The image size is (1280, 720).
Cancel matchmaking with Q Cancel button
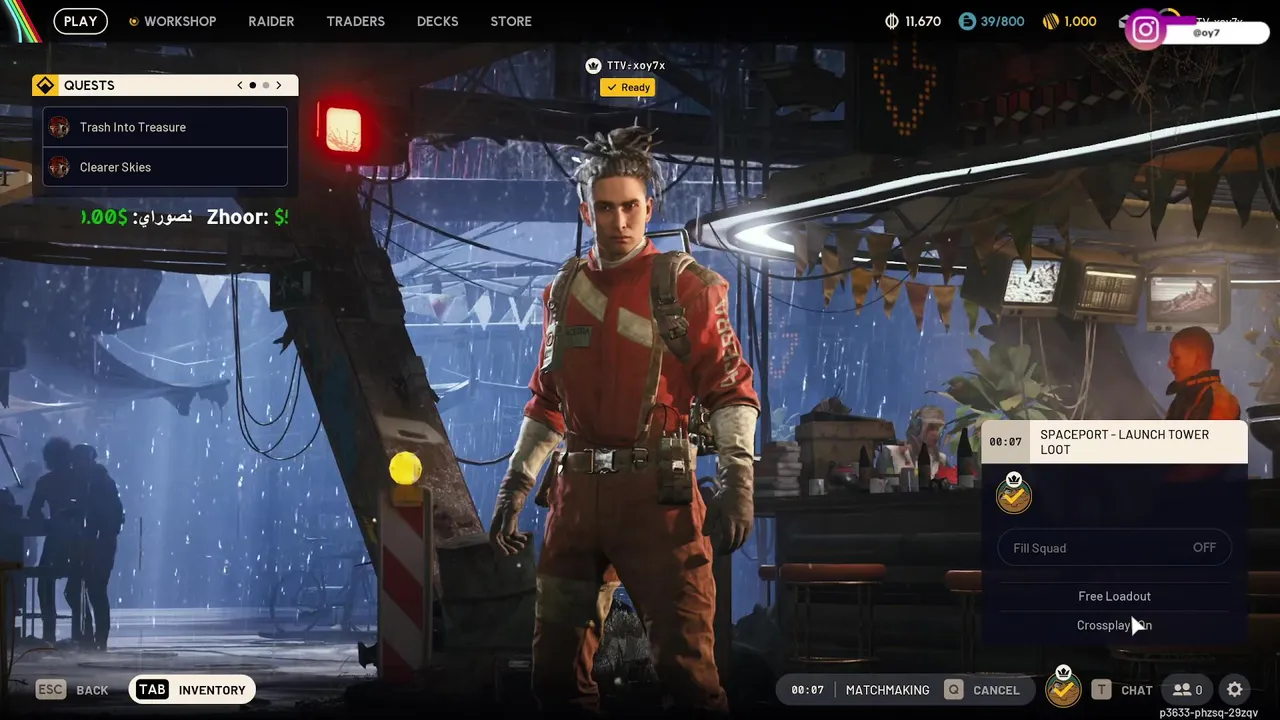tap(982, 690)
